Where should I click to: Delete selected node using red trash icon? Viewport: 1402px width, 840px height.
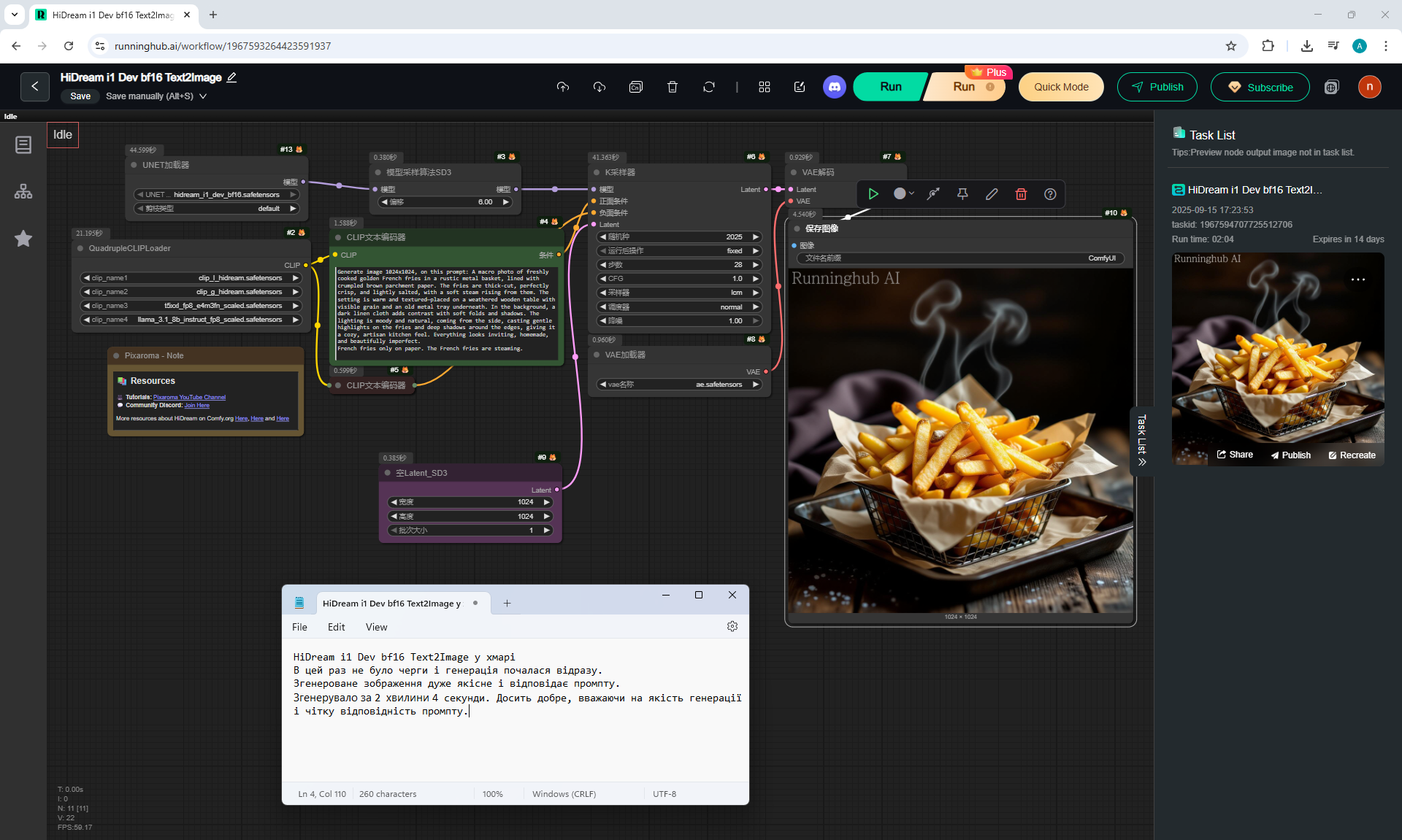point(1021,194)
